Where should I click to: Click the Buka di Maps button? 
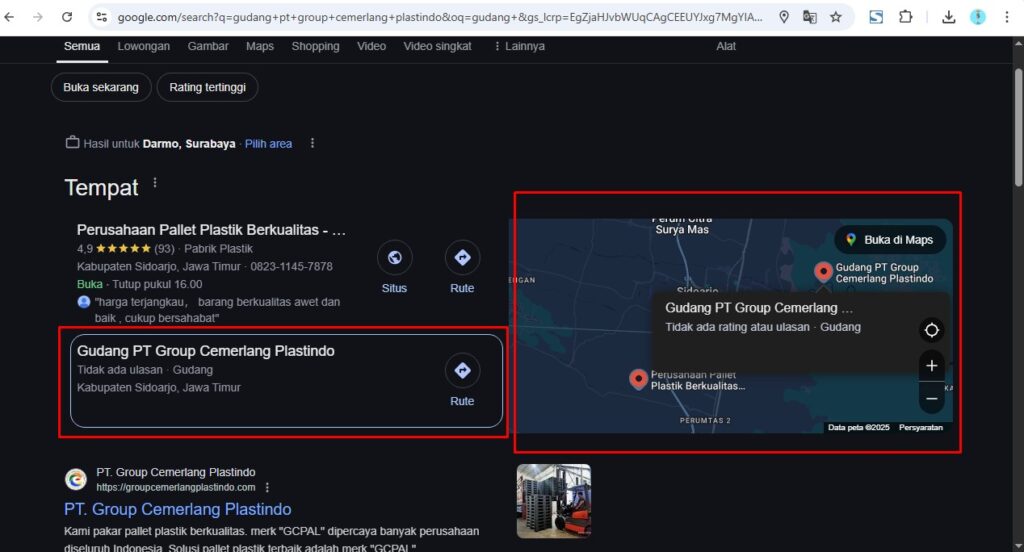point(889,240)
